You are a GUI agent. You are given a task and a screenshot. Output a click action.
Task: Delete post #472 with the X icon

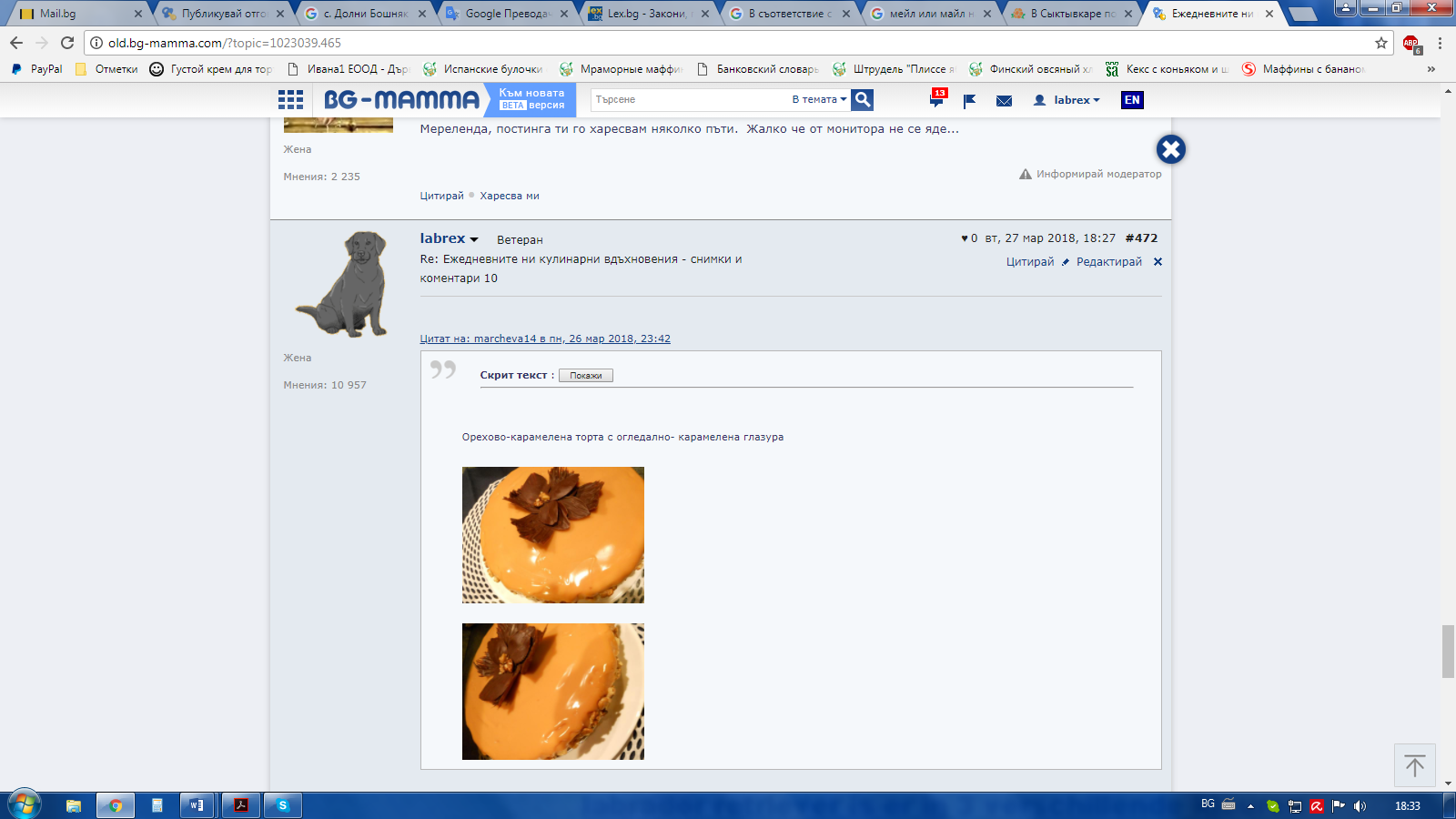(x=1158, y=262)
